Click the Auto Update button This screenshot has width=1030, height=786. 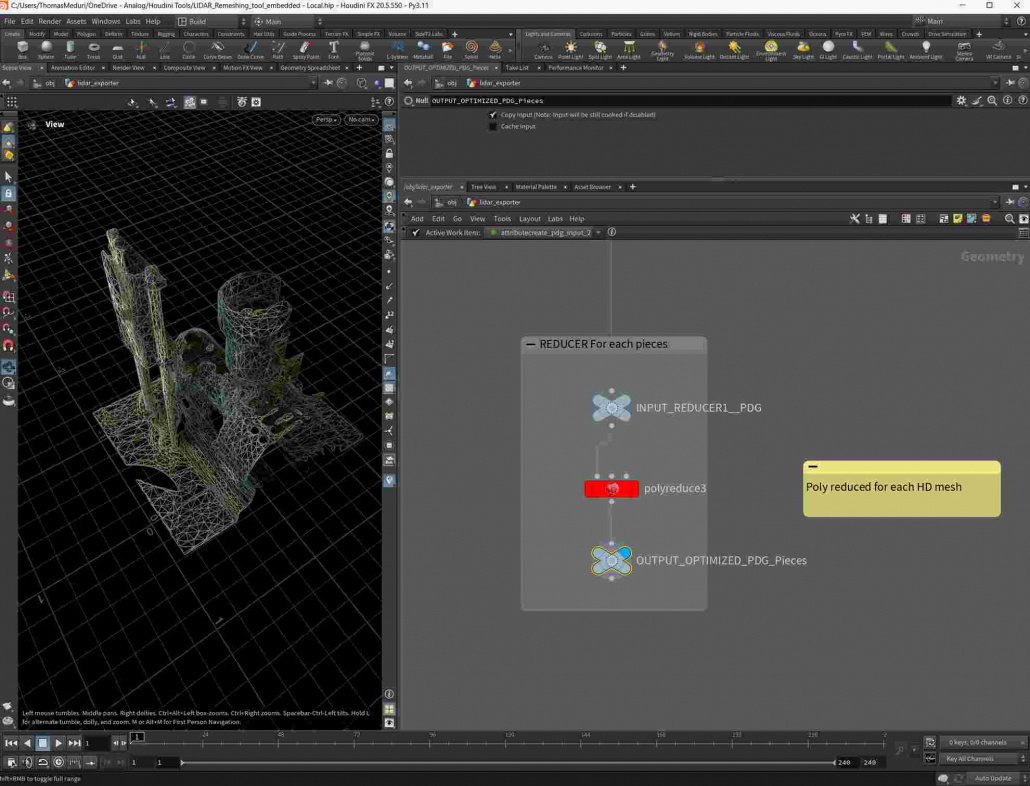[992, 778]
